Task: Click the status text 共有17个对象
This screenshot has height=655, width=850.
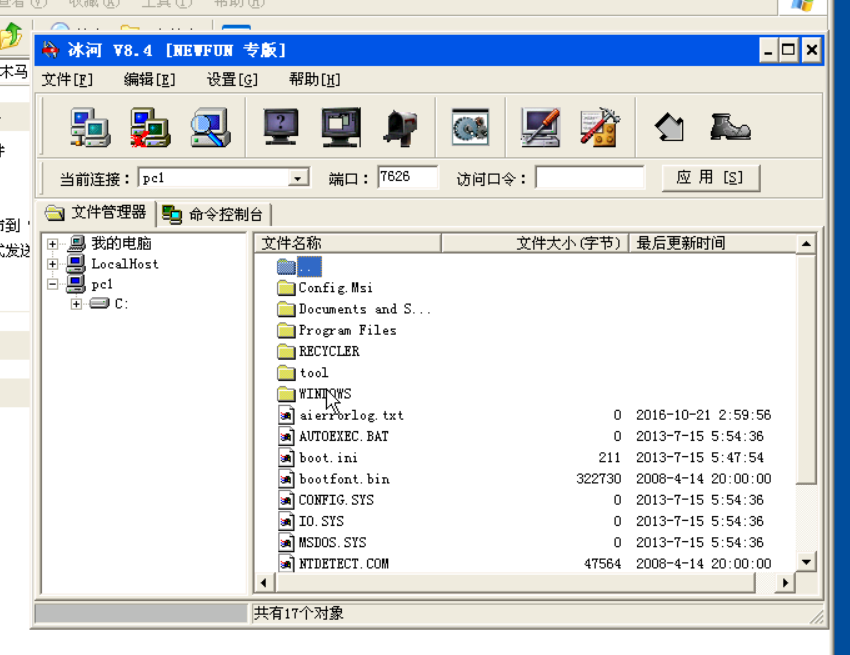Action: pyautogui.click(x=299, y=613)
